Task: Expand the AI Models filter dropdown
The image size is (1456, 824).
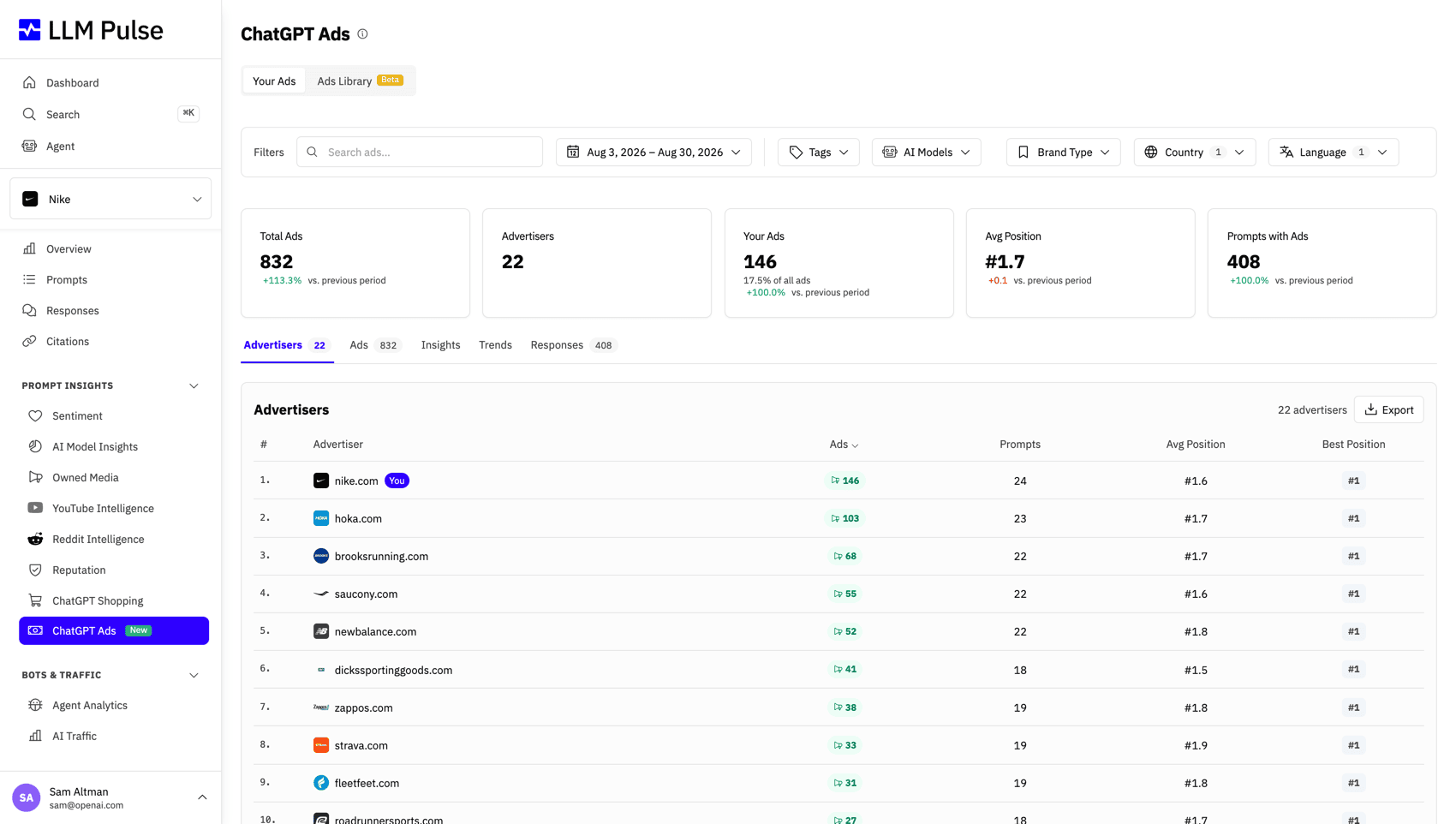Action: [x=927, y=152]
